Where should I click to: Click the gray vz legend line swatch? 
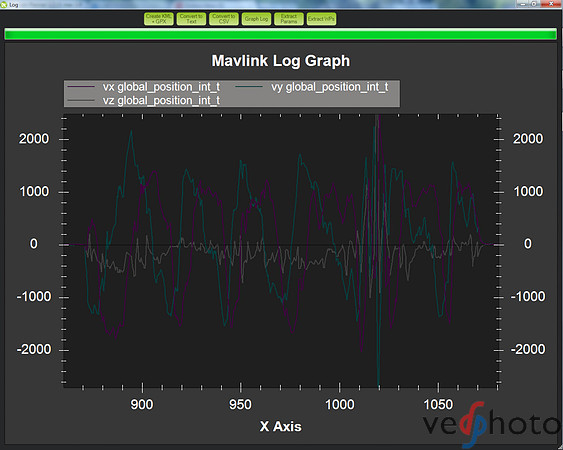[x=81, y=100]
